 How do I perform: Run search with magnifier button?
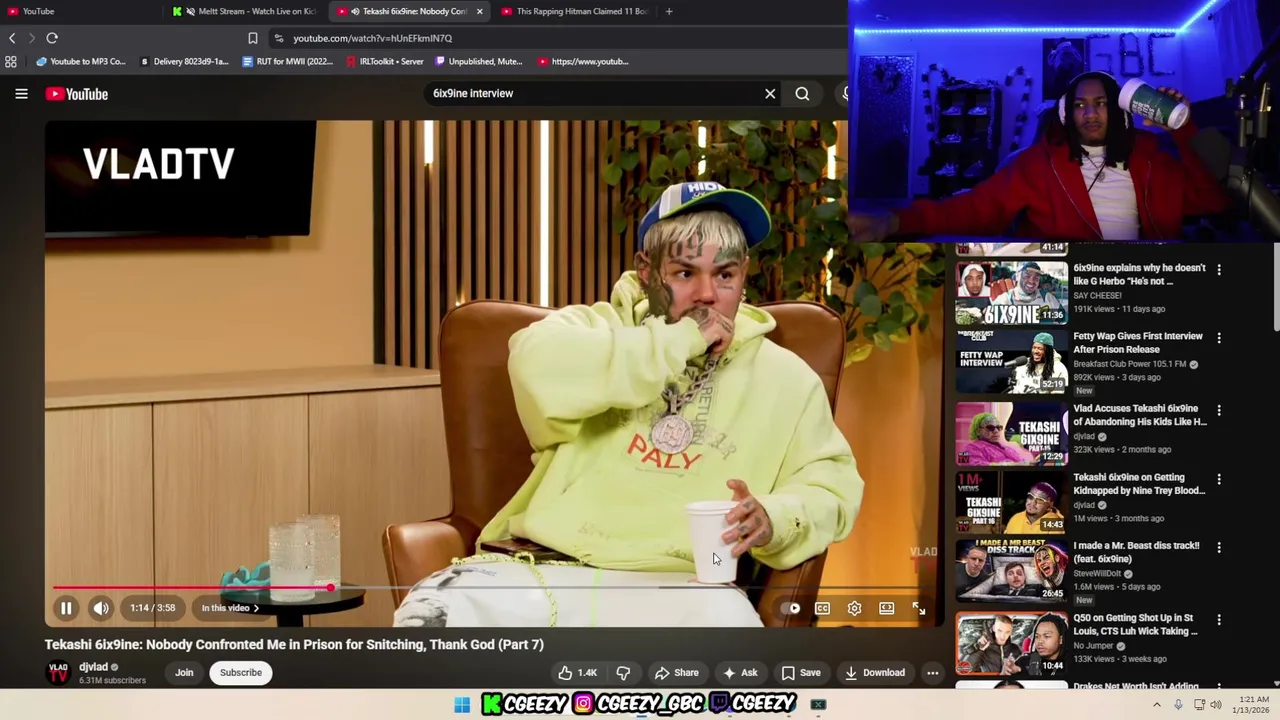tap(802, 94)
